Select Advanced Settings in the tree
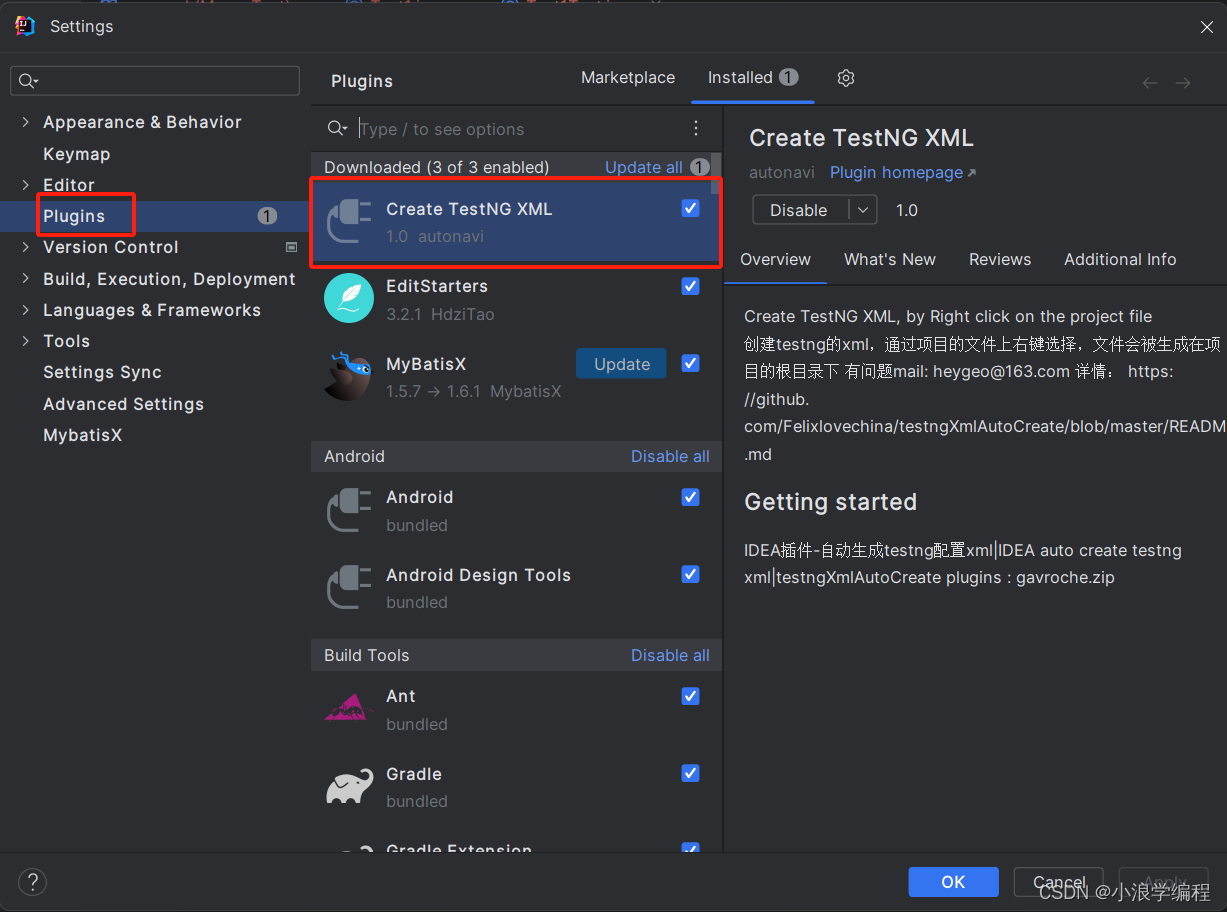This screenshot has width=1227, height=912. tap(123, 404)
